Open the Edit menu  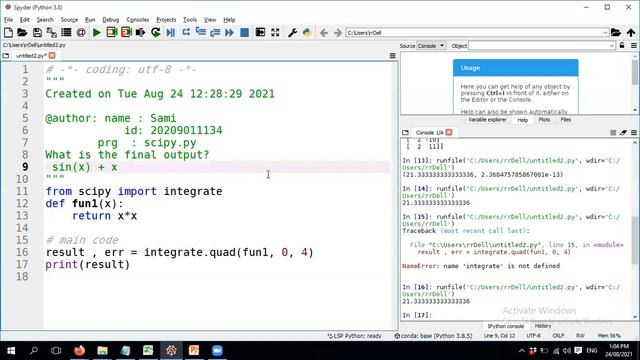pos(24,20)
